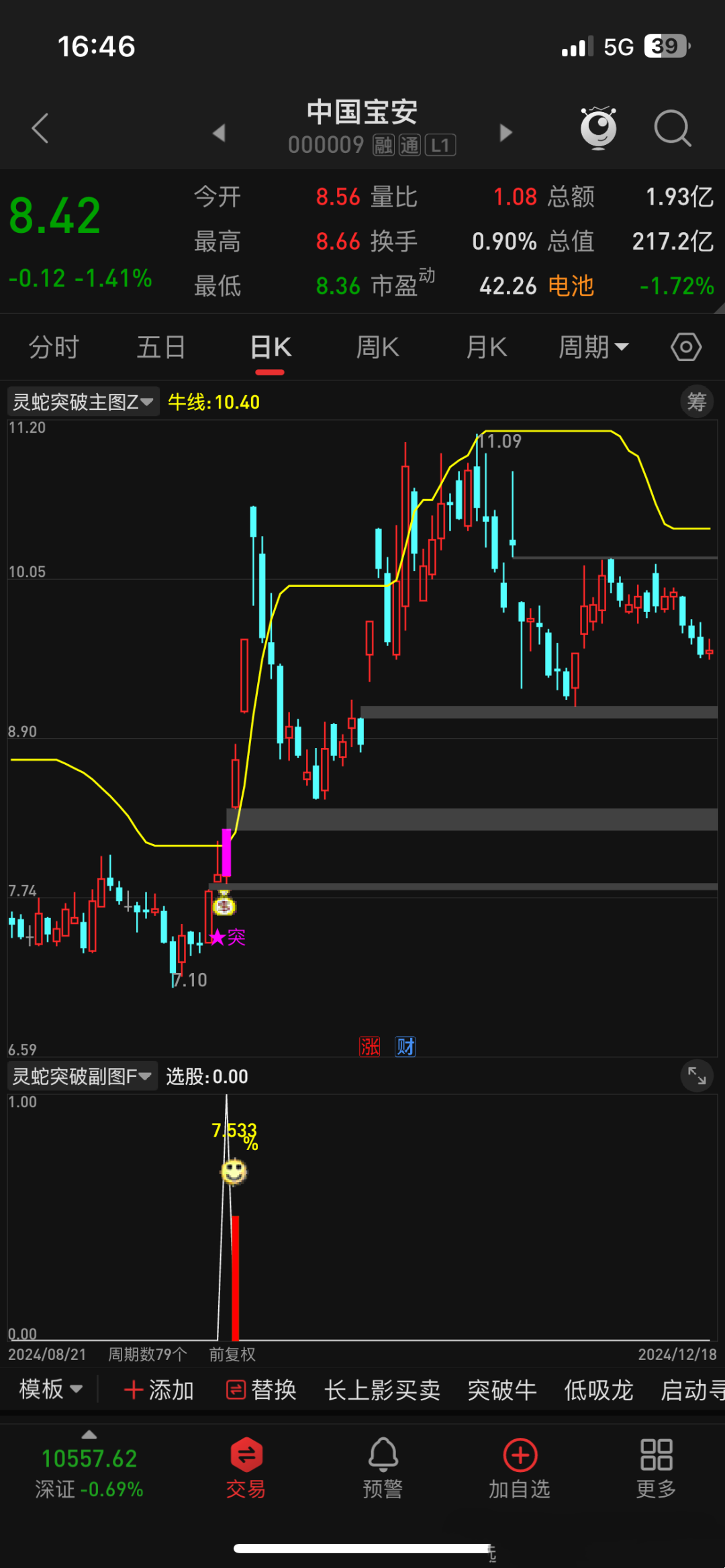The image size is (725, 1568).
Task: Tap the 筹 chip distribution icon
Action: click(x=697, y=402)
